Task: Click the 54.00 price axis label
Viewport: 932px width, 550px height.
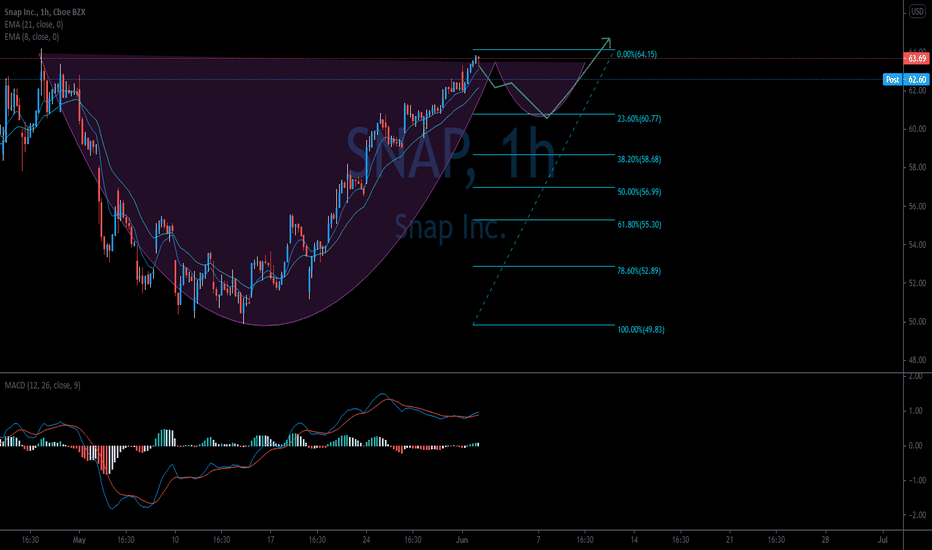Action: click(917, 244)
